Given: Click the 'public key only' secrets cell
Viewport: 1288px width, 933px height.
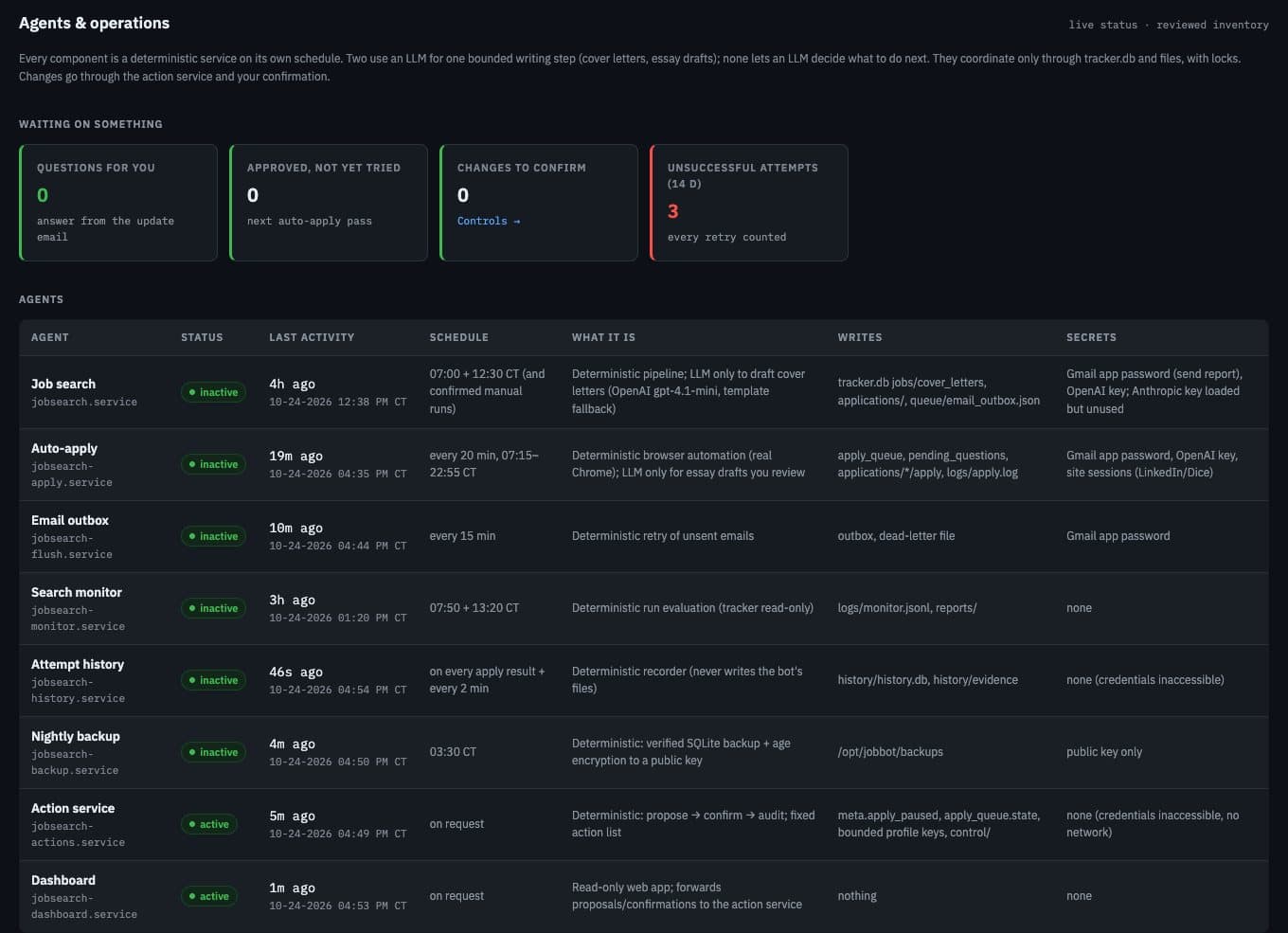Looking at the screenshot, I should pos(1104,752).
